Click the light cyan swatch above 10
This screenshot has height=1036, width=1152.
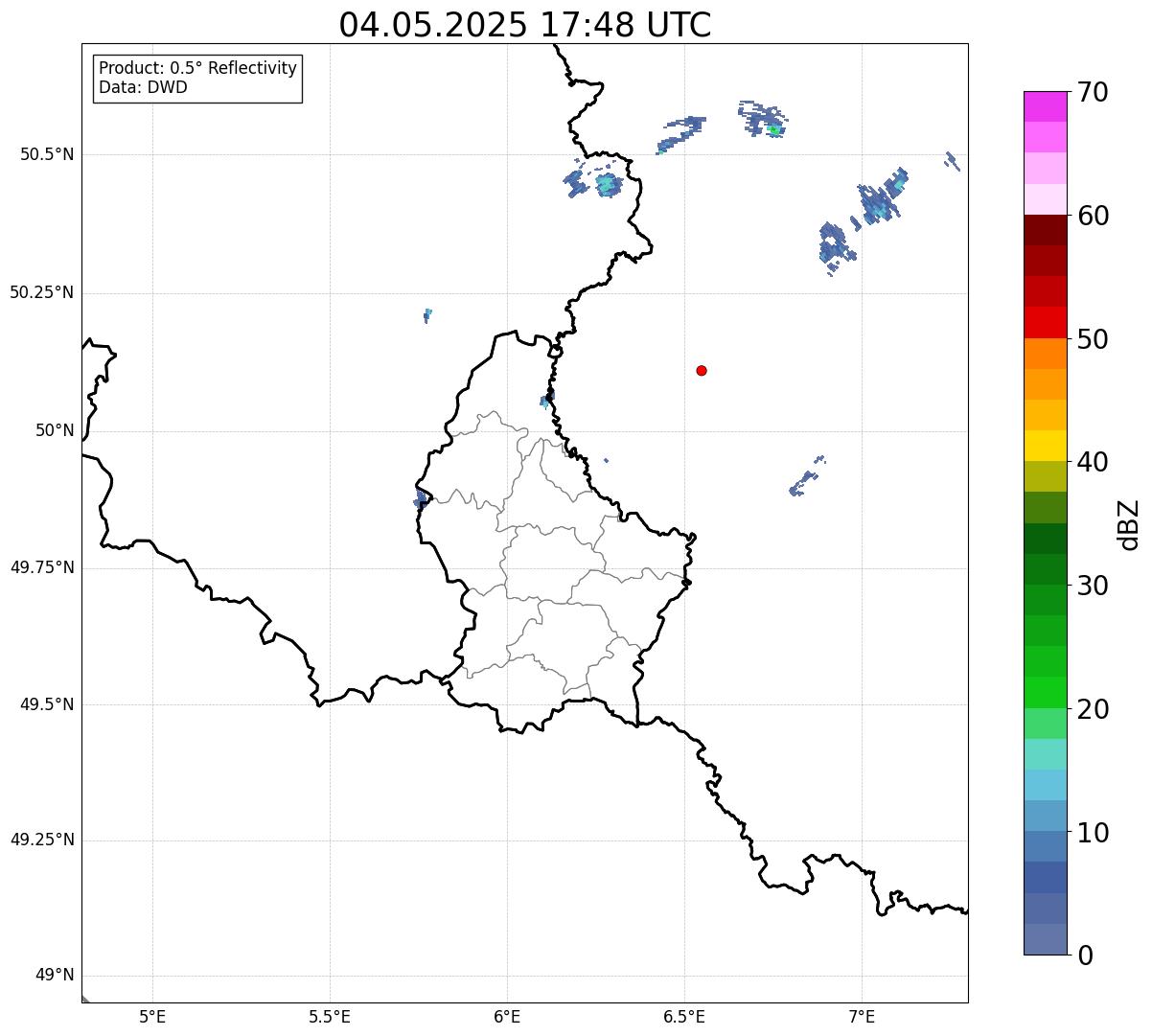[x=1046, y=785]
